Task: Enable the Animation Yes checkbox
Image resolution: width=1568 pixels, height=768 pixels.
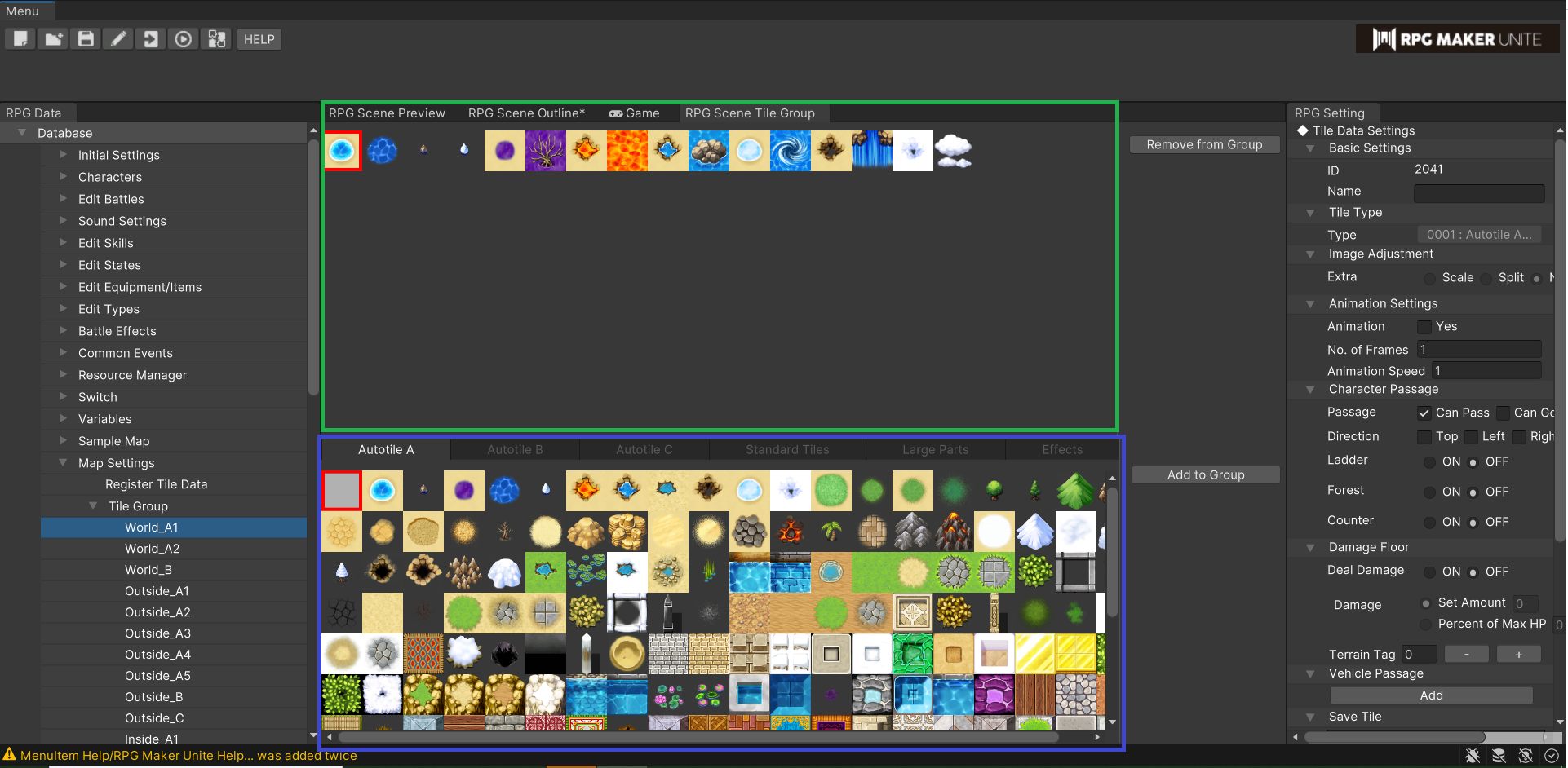Action: click(1424, 327)
